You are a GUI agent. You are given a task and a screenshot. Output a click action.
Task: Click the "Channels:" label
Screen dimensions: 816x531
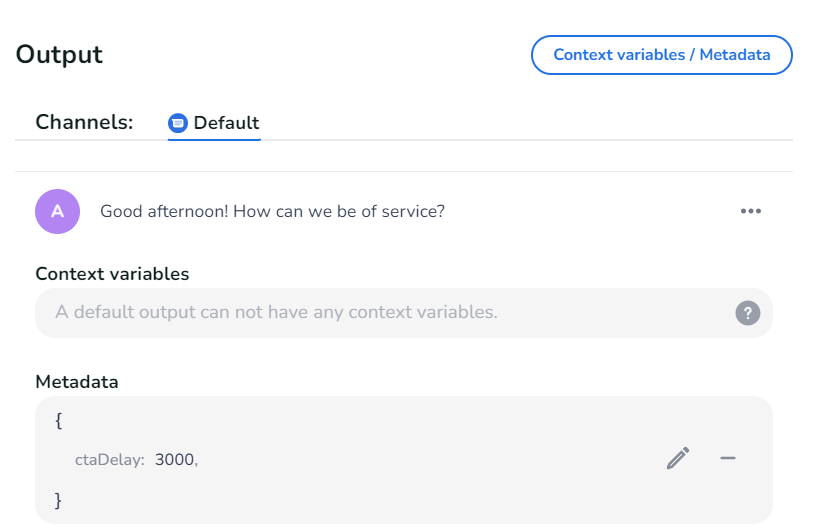[x=84, y=123]
